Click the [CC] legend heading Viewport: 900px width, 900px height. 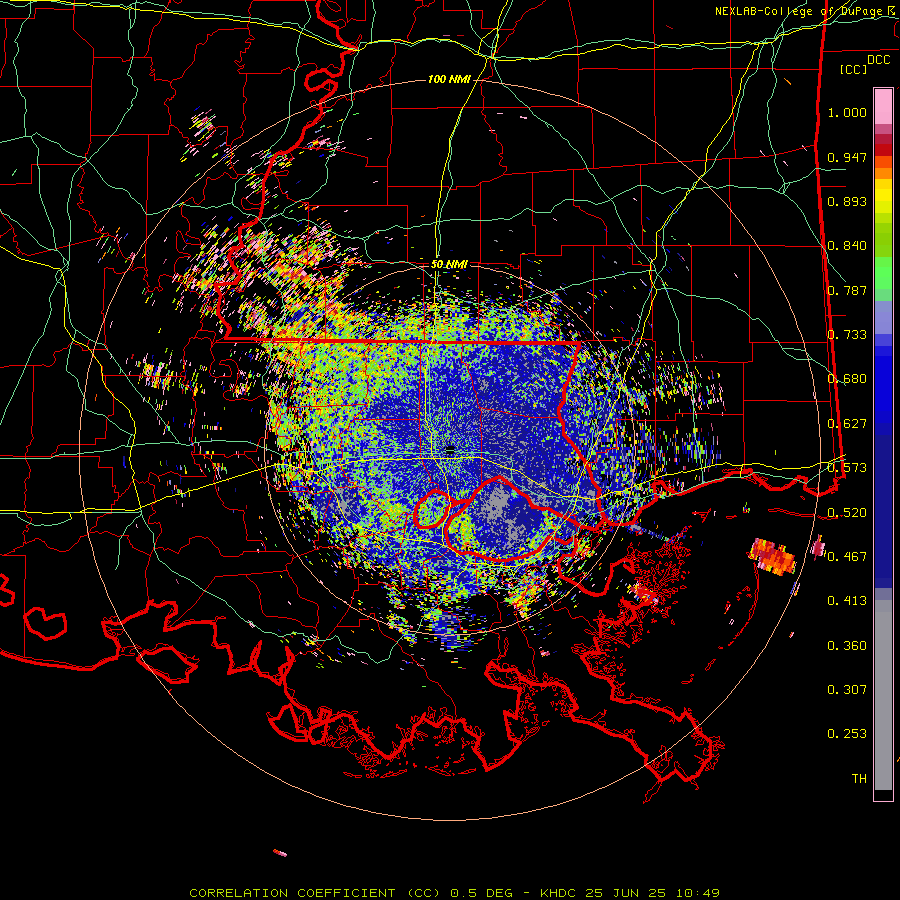coord(853,69)
